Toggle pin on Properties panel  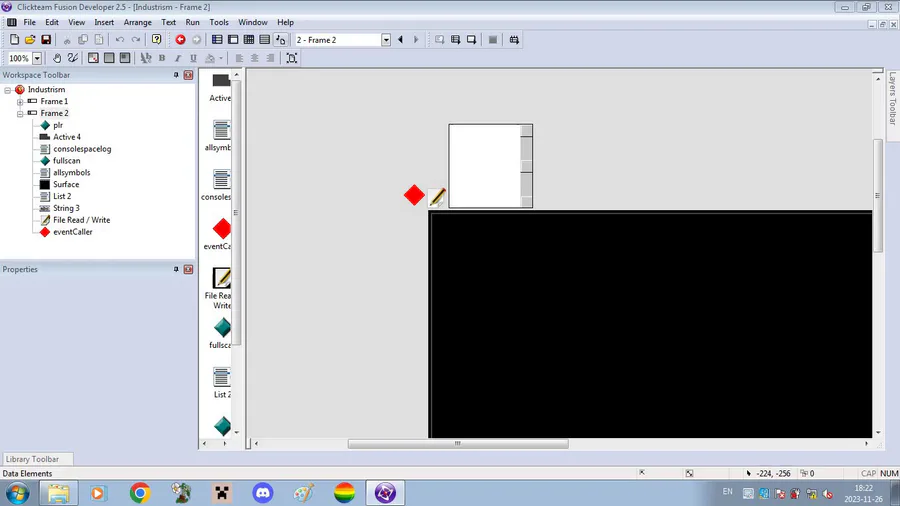click(176, 269)
